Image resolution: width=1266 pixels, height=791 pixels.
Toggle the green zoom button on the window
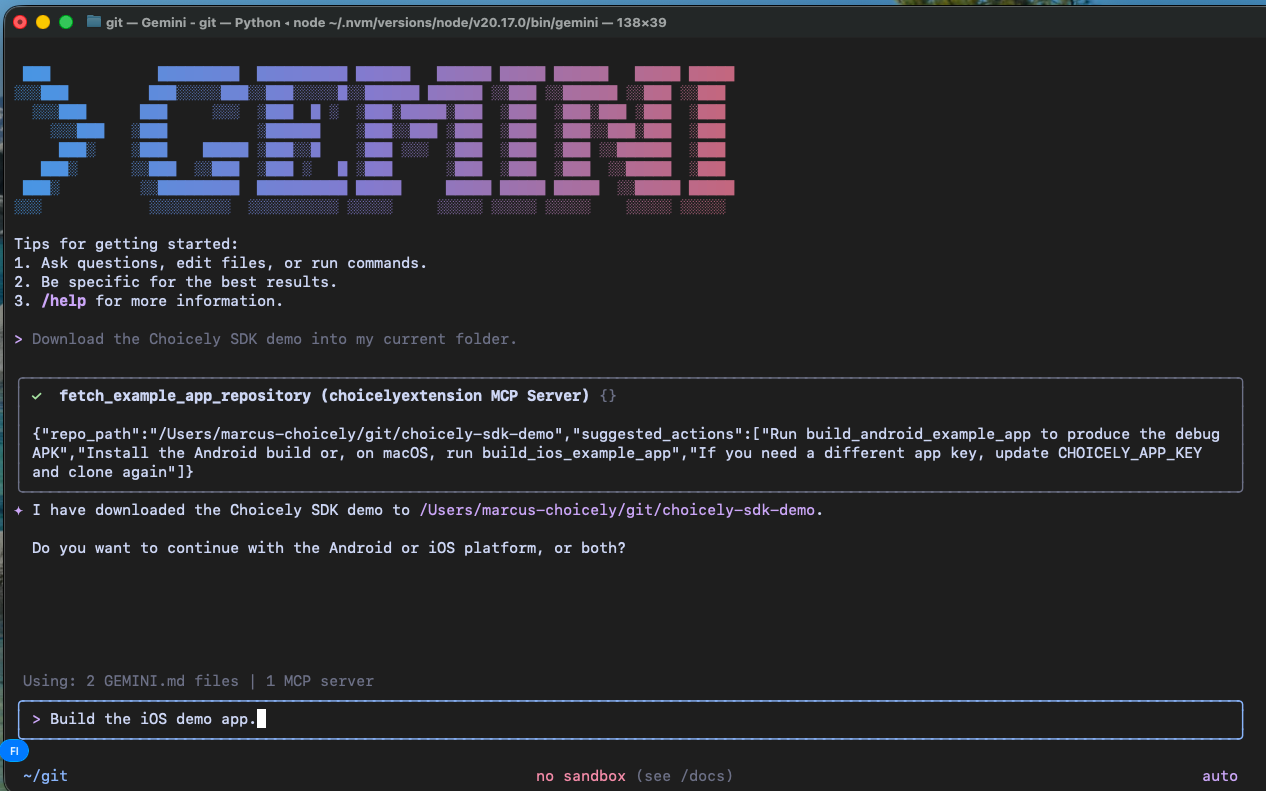65,21
